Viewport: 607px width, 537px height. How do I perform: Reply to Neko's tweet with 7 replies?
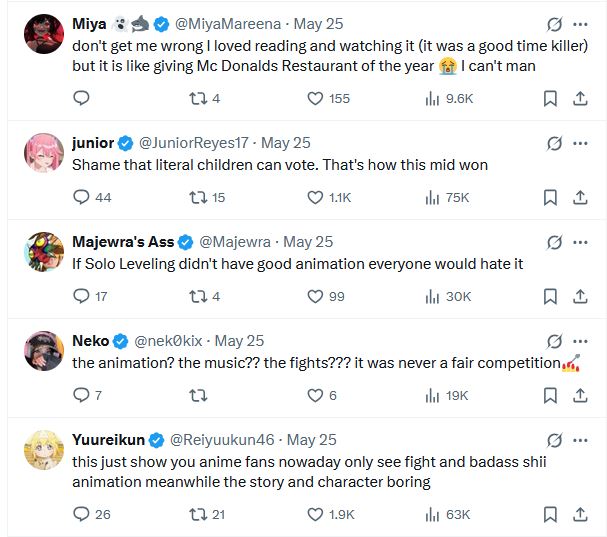tap(82, 395)
